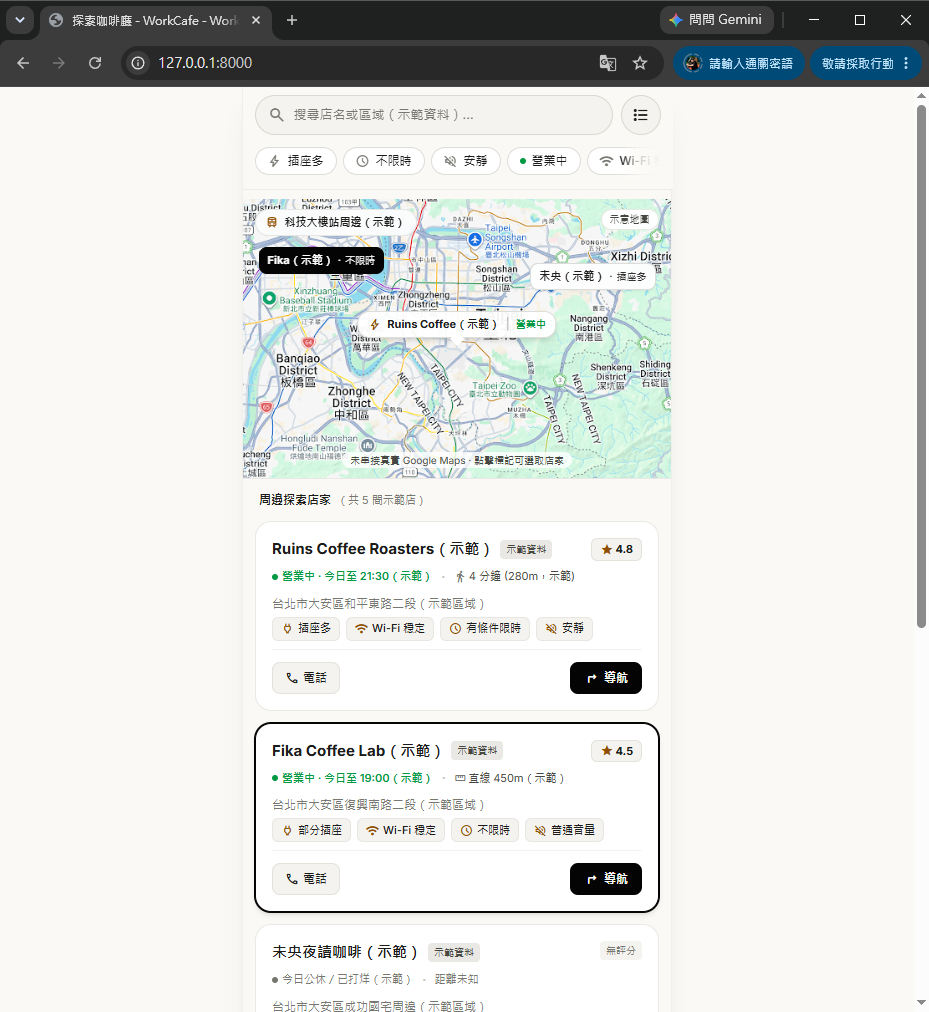Click 插座多 tag on Ruins Coffee card
The width and height of the screenshot is (929, 1012).
point(306,628)
